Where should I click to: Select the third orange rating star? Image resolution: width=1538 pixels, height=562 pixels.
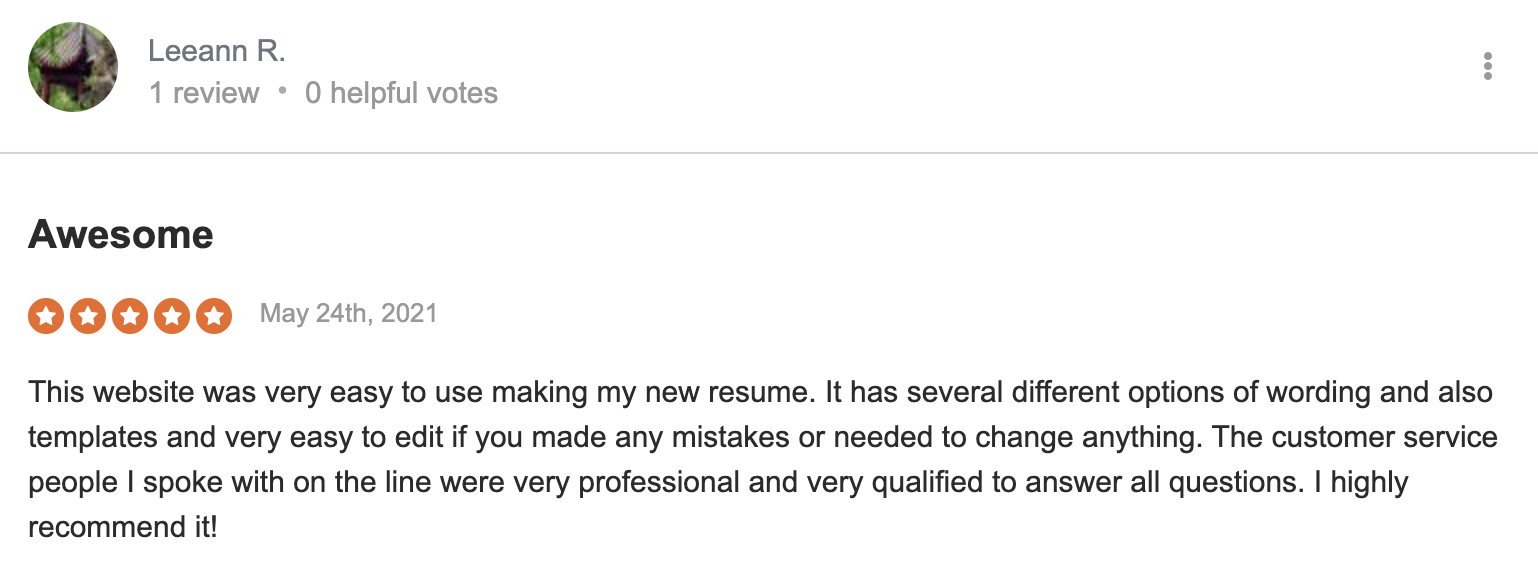[x=130, y=316]
